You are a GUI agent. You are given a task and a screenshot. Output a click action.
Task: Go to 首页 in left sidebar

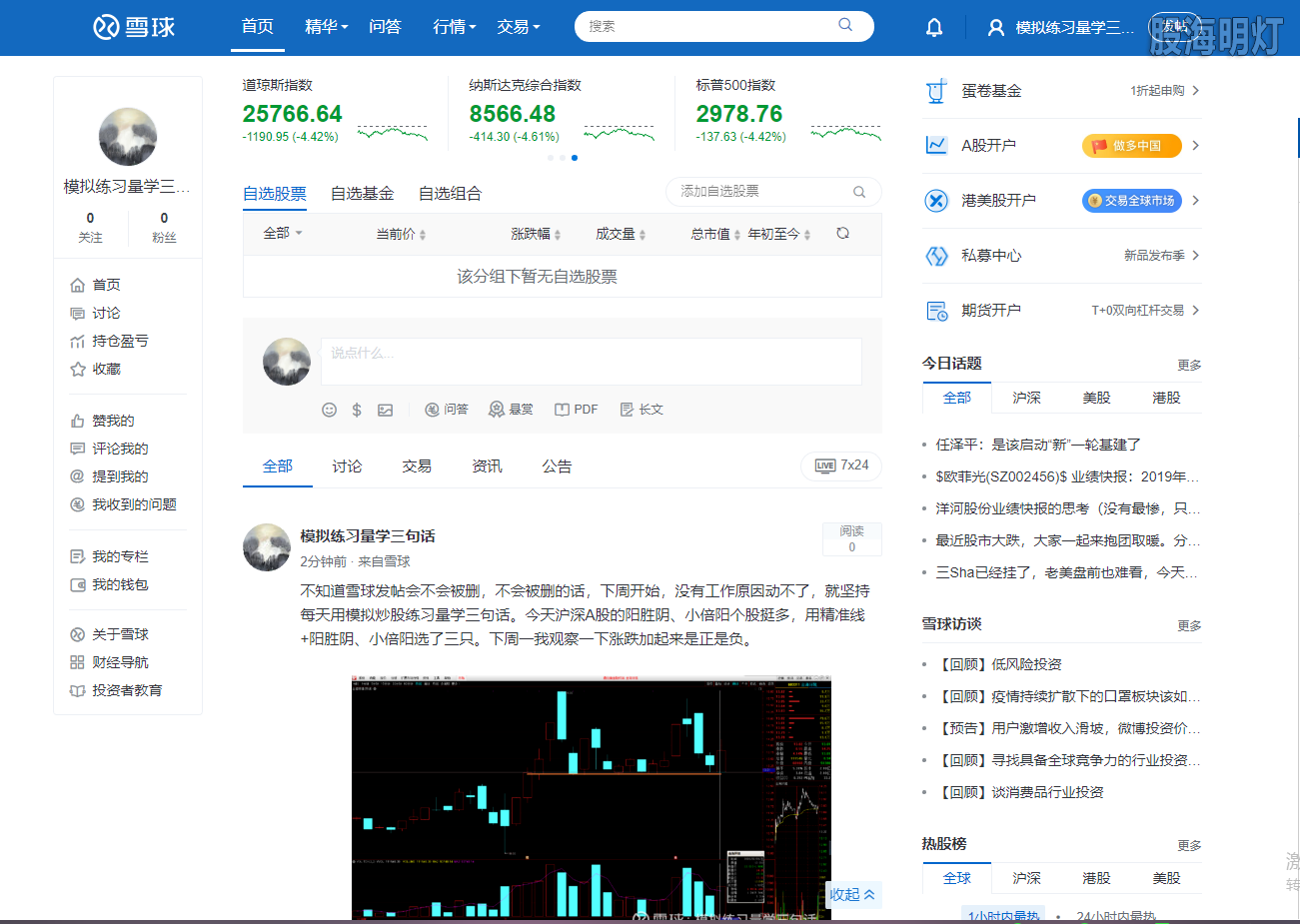(x=96, y=285)
